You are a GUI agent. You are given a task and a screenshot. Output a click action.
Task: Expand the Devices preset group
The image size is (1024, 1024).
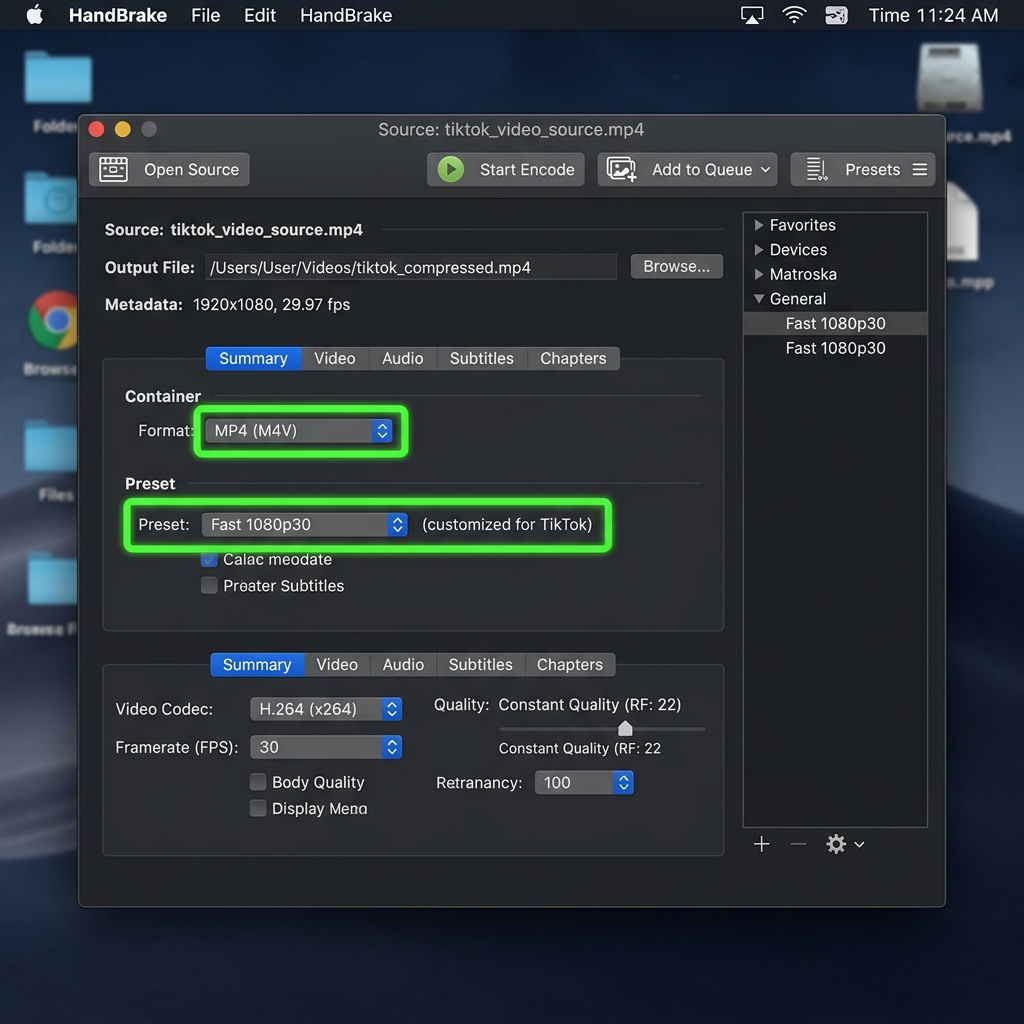758,249
